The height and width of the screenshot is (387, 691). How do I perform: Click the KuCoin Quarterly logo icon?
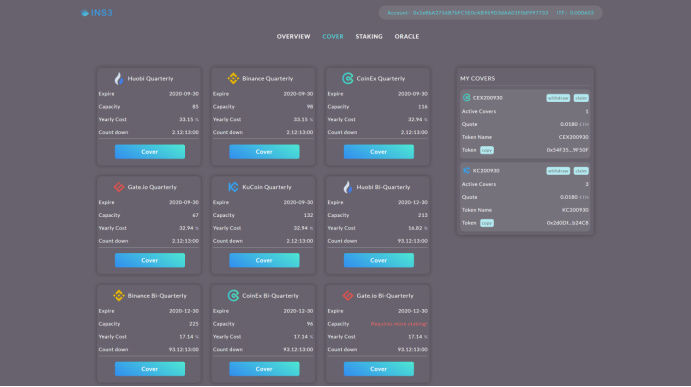(233, 187)
